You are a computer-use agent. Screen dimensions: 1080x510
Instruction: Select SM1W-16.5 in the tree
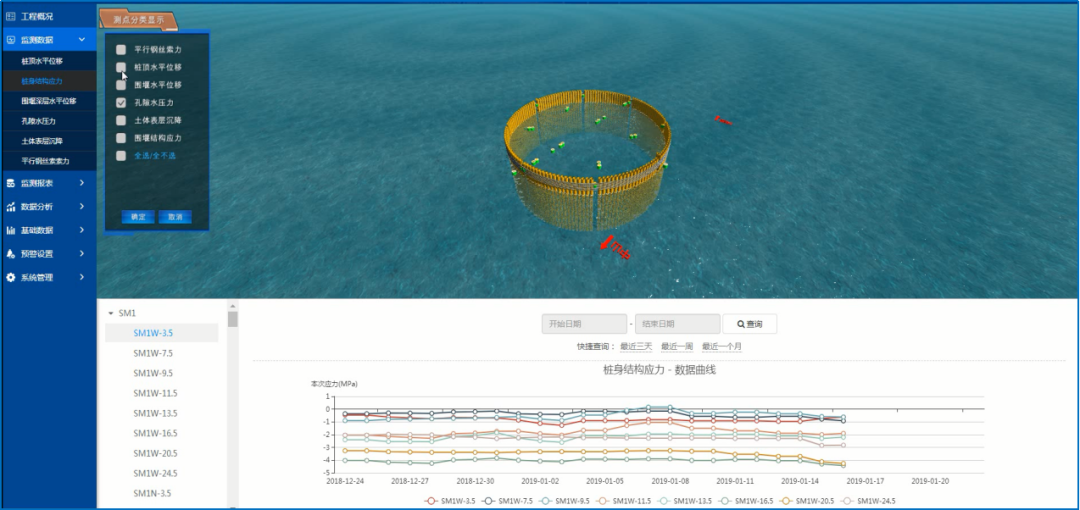click(155, 434)
